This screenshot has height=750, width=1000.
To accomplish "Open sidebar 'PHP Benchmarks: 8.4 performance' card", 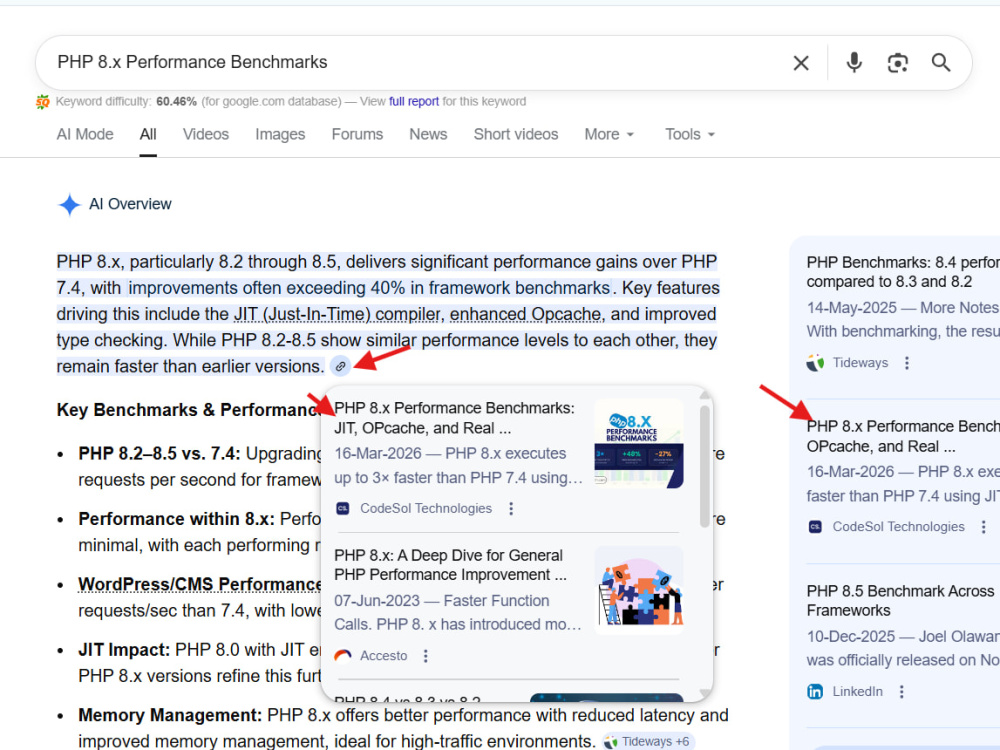I will click(x=902, y=272).
